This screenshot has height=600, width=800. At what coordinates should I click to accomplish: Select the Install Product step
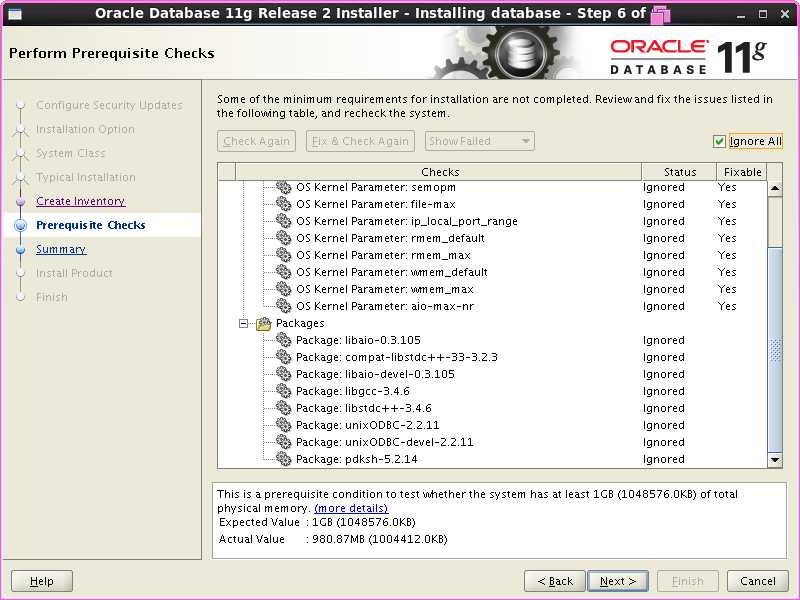(x=74, y=273)
